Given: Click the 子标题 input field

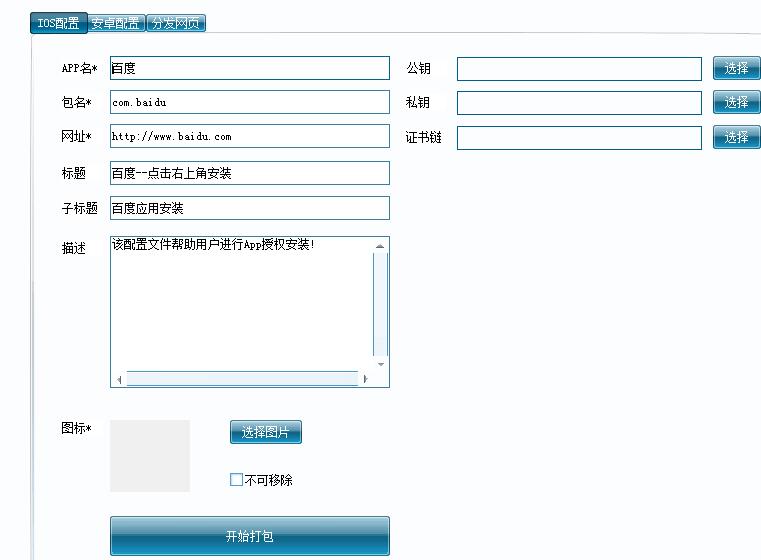Looking at the screenshot, I should coord(249,208).
